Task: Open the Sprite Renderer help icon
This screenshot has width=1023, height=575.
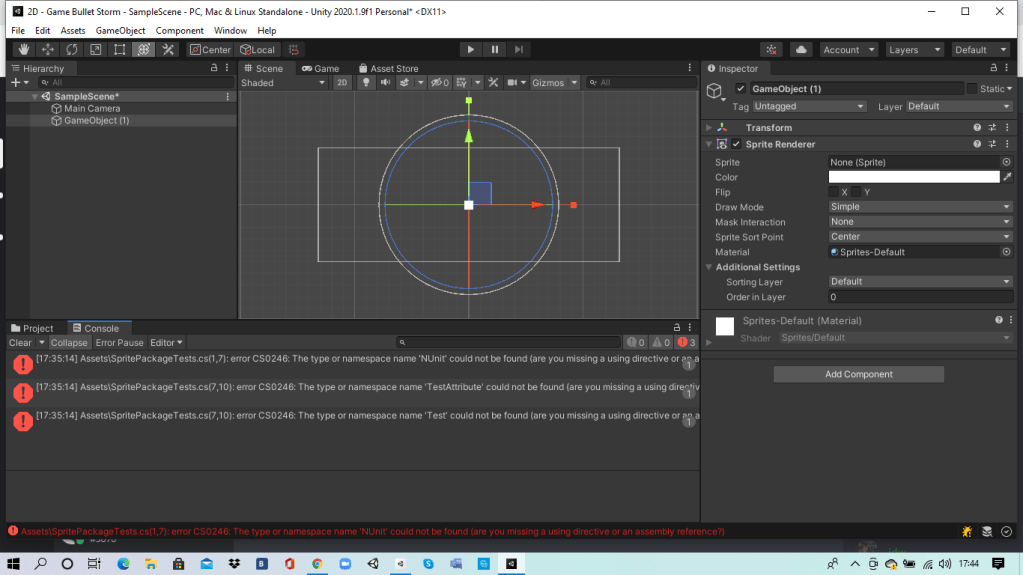Action: coord(977,144)
